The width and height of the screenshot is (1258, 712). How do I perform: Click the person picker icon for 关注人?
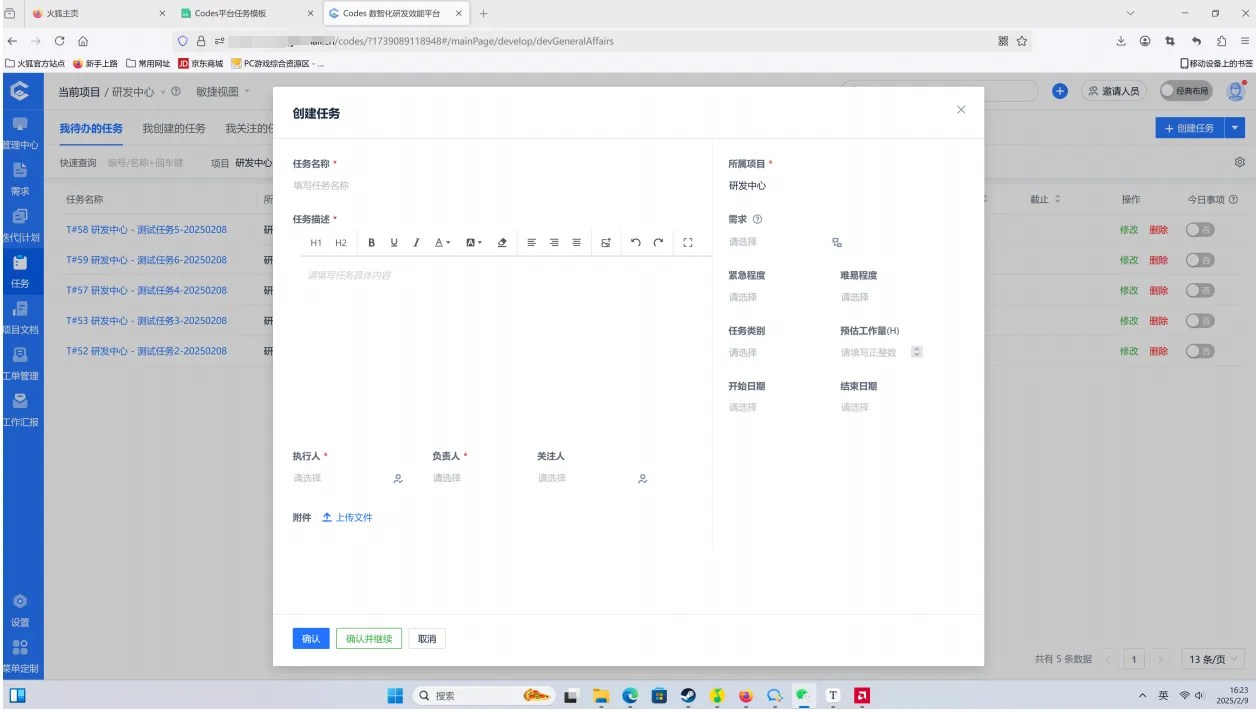643,479
